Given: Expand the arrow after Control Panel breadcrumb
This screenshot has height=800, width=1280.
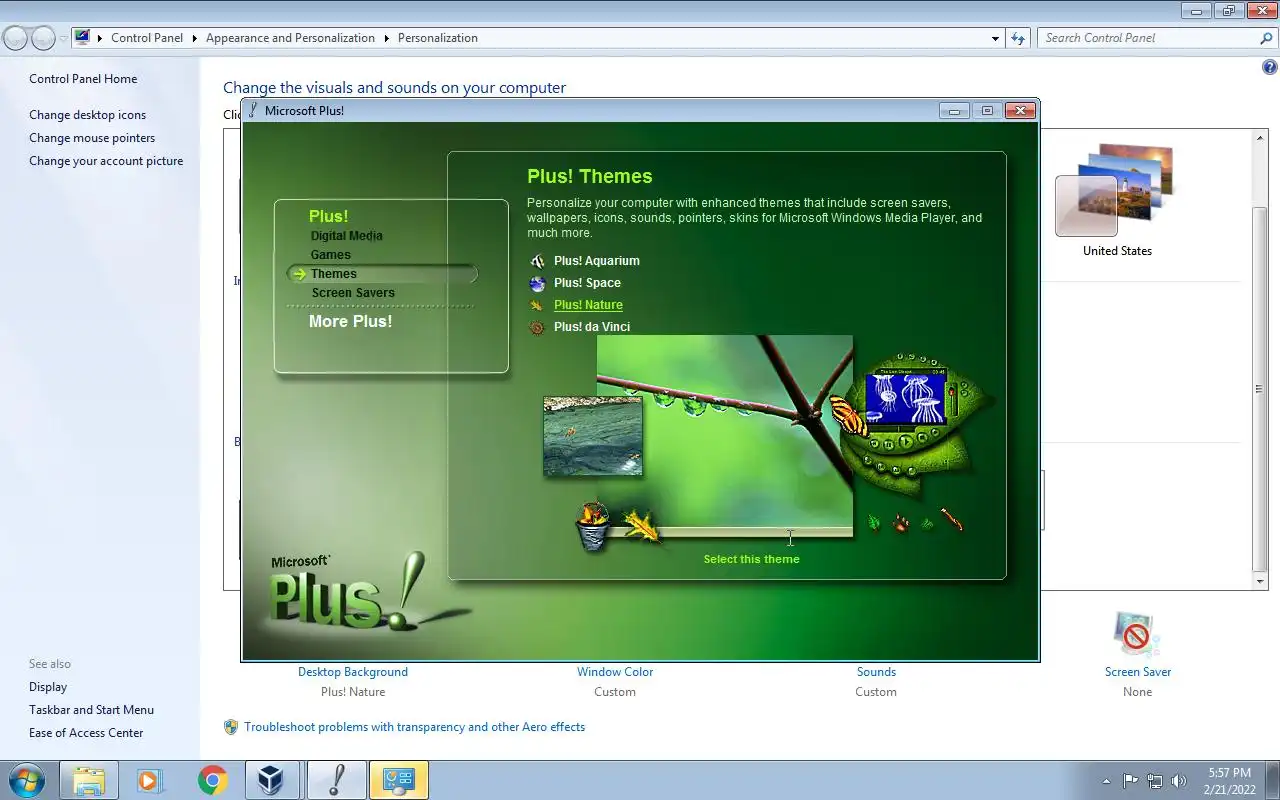Looking at the screenshot, I should coord(194,38).
